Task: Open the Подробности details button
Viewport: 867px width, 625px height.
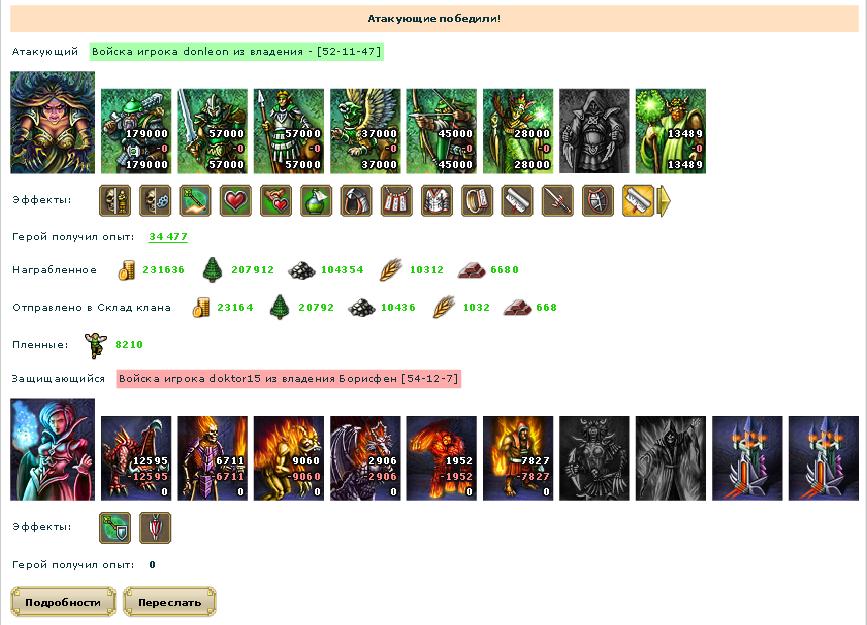Action: click(x=63, y=602)
